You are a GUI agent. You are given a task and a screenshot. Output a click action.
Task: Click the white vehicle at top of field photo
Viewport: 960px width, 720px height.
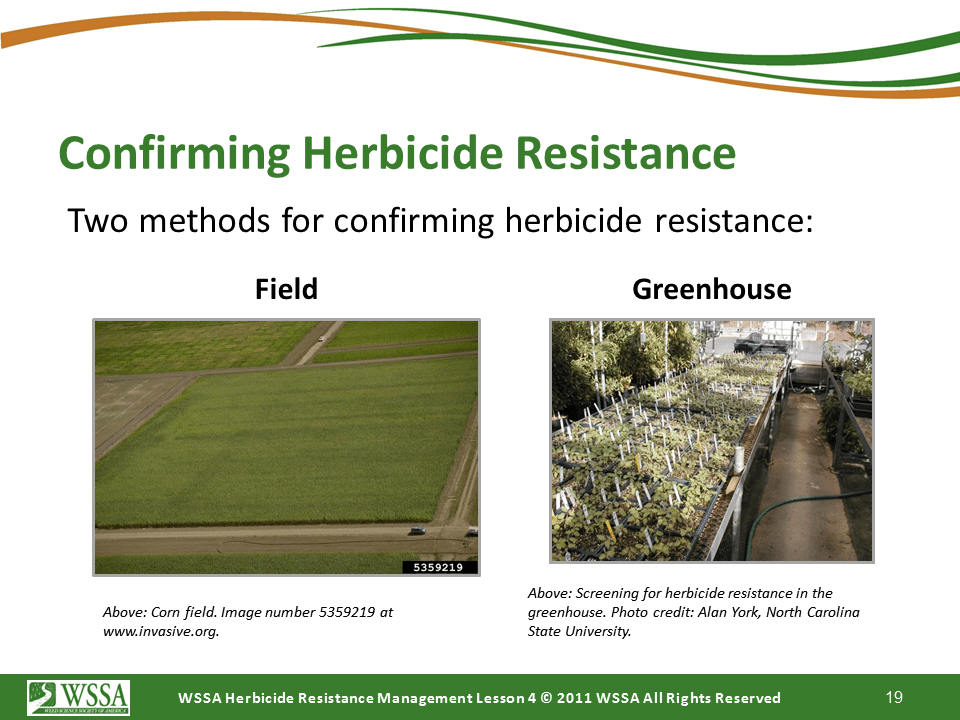pyautogui.click(x=319, y=338)
